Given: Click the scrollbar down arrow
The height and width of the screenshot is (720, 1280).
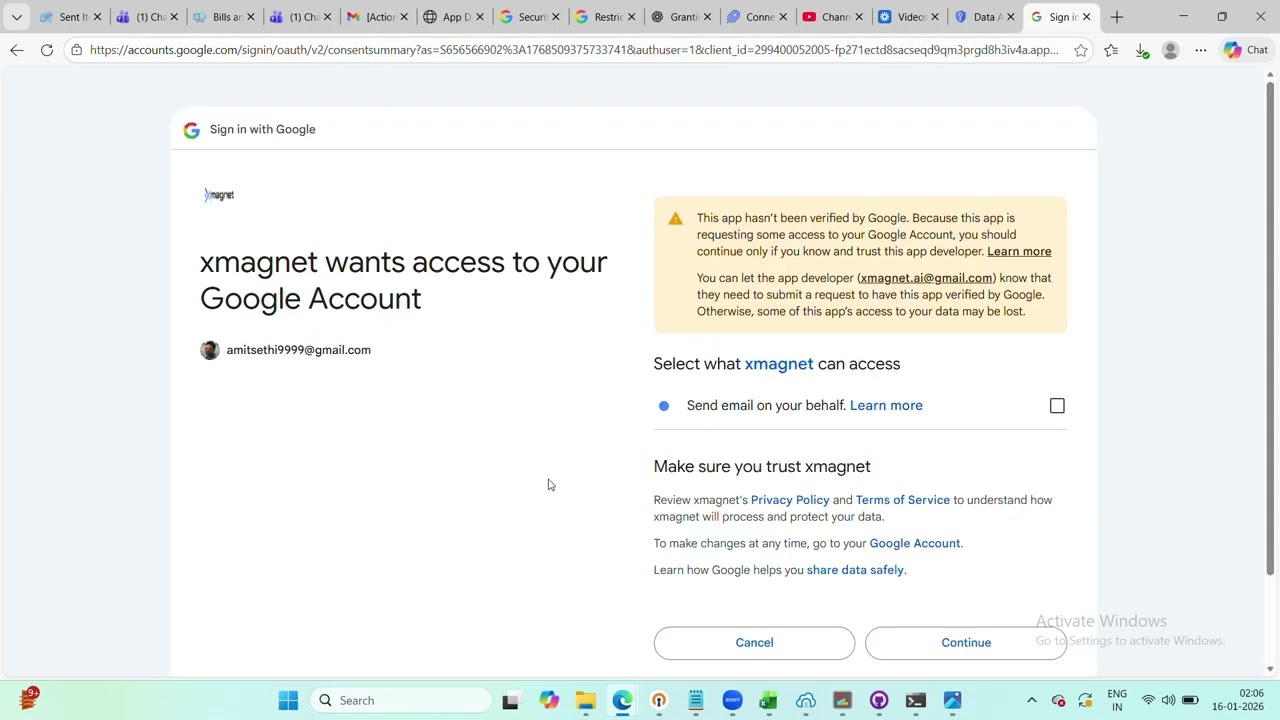Looking at the screenshot, I should pos(1271,669).
